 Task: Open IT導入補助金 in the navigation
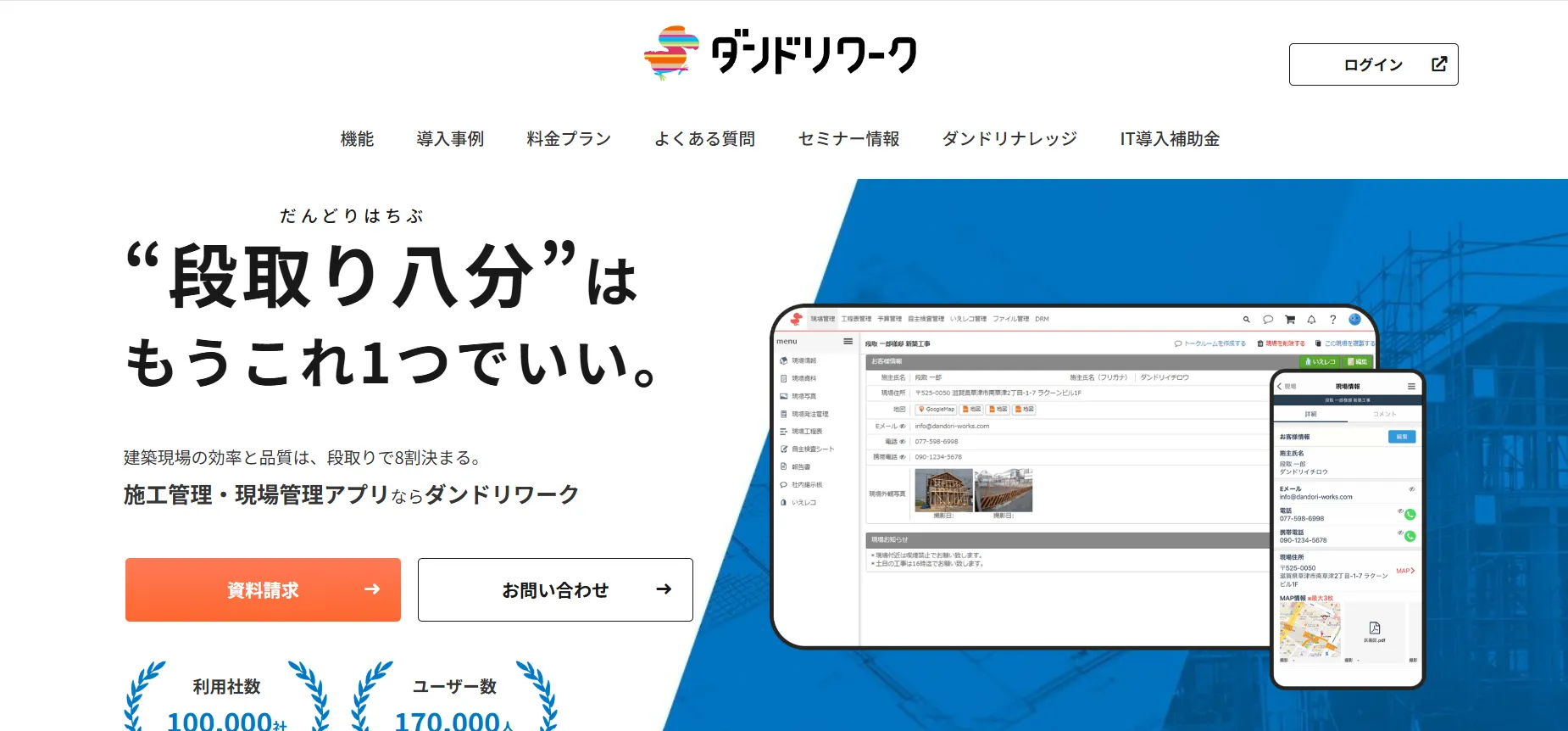pos(1170,139)
